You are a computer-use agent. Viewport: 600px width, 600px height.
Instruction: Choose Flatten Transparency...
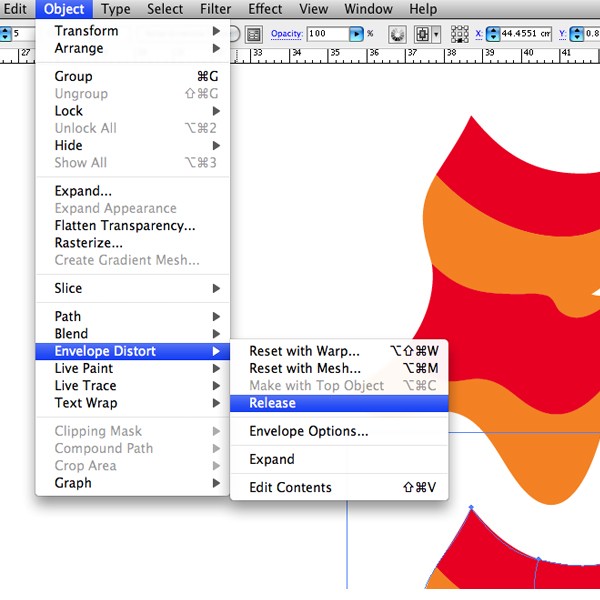[132, 225]
